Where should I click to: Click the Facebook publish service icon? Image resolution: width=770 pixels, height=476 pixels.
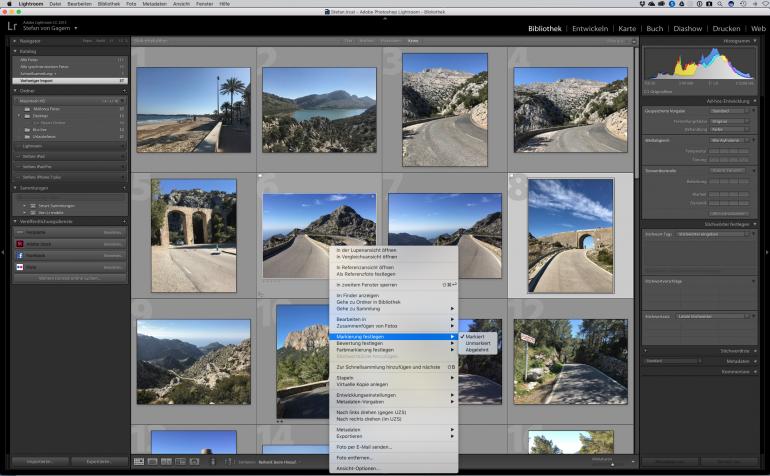tap(20, 255)
